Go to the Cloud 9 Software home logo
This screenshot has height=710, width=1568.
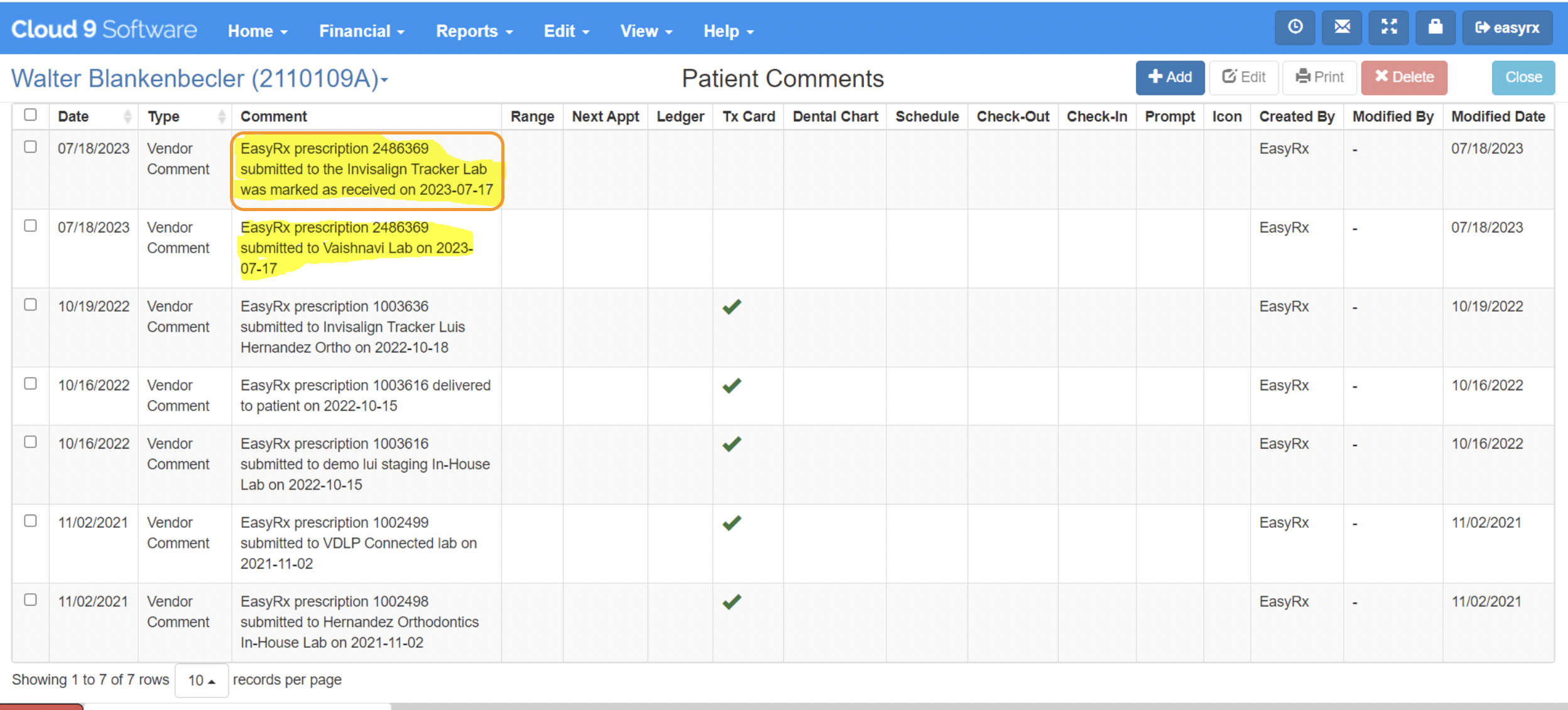[104, 30]
